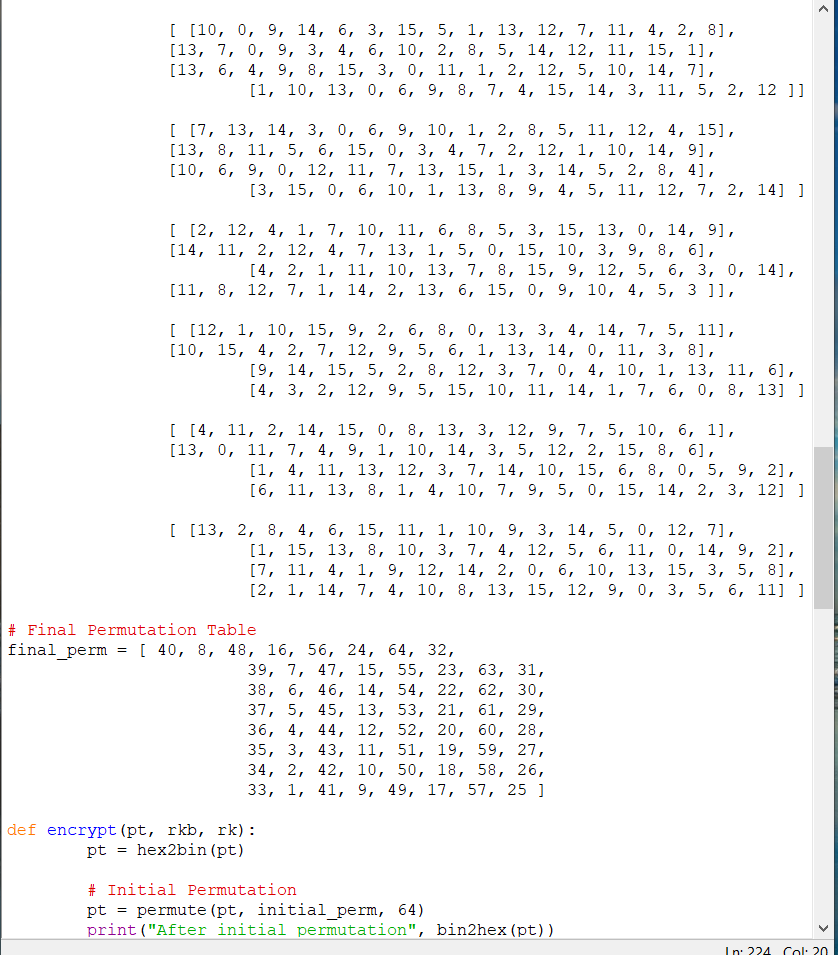Click row starting '[1, 4, 11, 13'
Screen dimensions: 838x955
523,470
